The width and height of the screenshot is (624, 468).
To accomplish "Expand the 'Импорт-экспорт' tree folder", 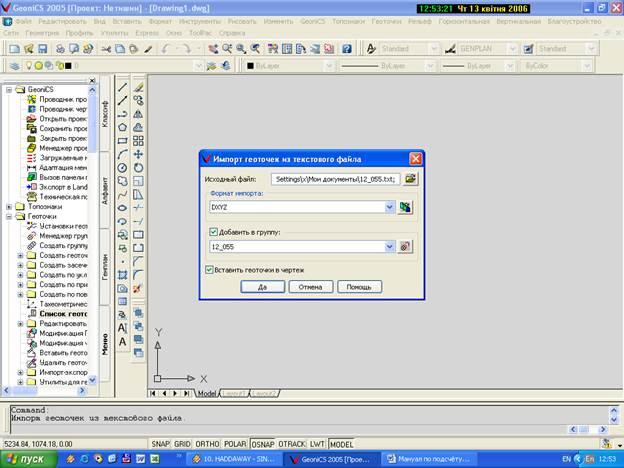I will (x=20, y=372).
